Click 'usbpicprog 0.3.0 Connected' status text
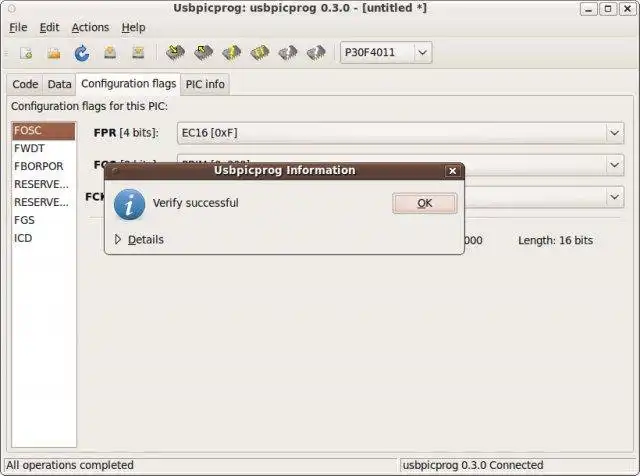Image resolution: width=640 pixels, height=476 pixels. (473, 465)
